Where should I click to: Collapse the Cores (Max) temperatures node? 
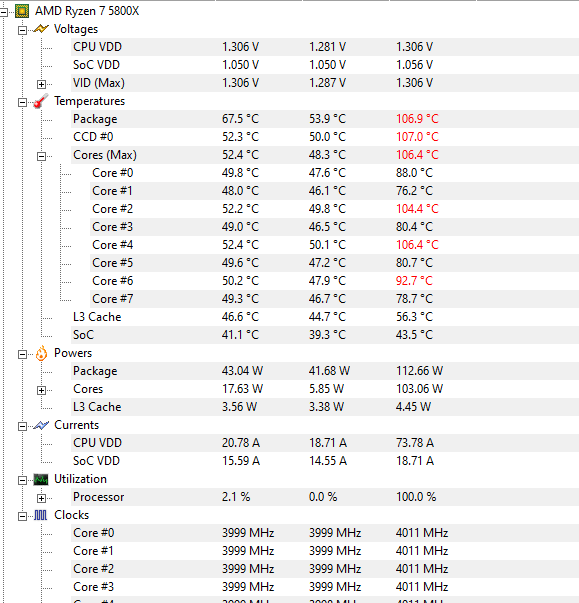pos(41,156)
